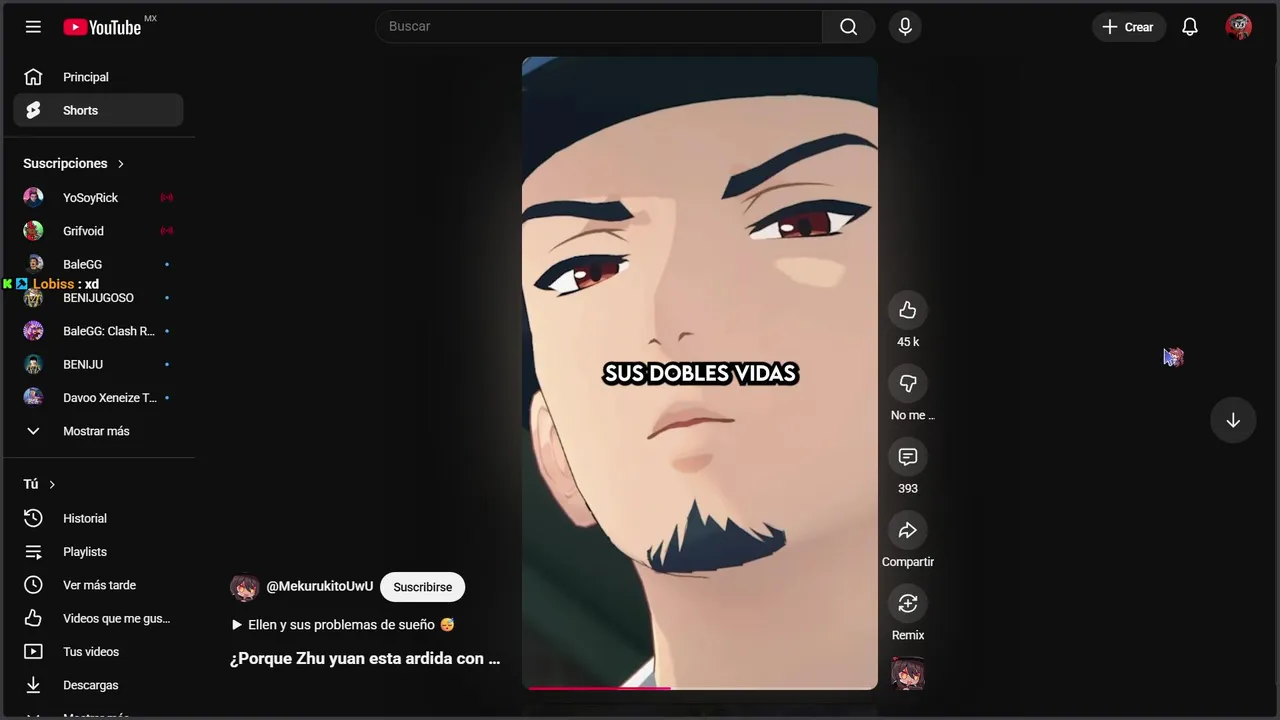Open BaleGG channel
The height and width of the screenshot is (720, 1280).
click(x=98, y=264)
